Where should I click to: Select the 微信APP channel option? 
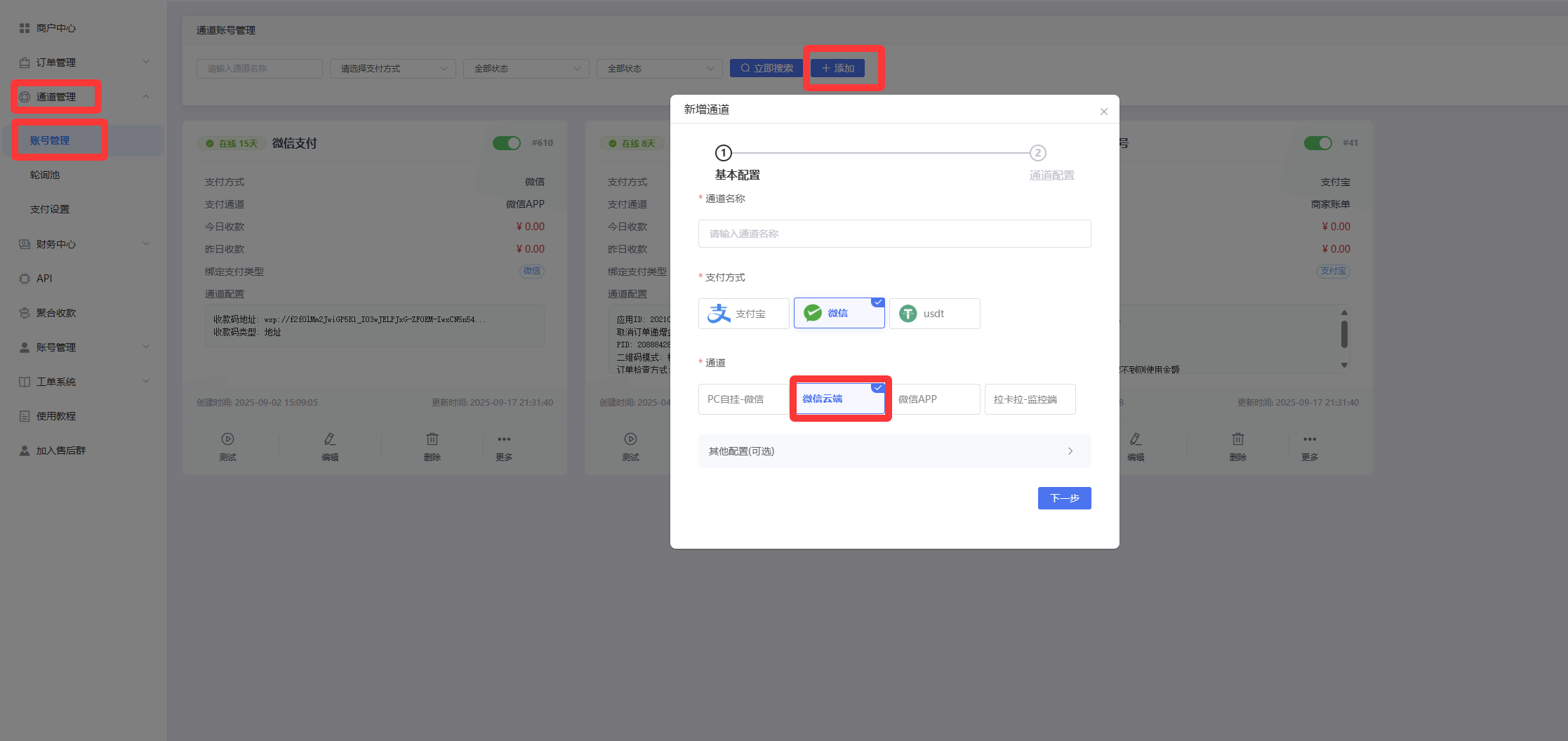tap(934, 399)
